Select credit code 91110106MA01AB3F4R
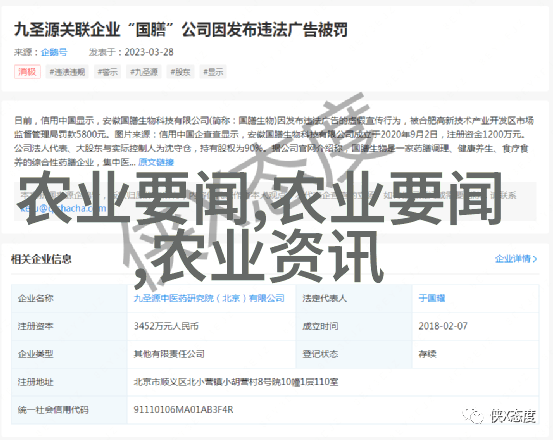The width and height of the screenshot is (553, 440). coord(183,410)
